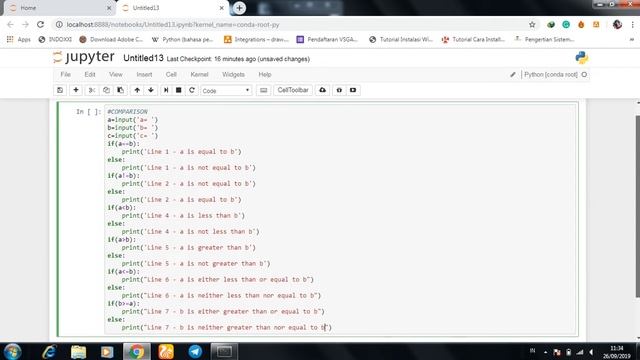Click the gift icon in the Jupyter toolbar
The height and width of the screenshot is (360, 640).
(x=339, y=90)
